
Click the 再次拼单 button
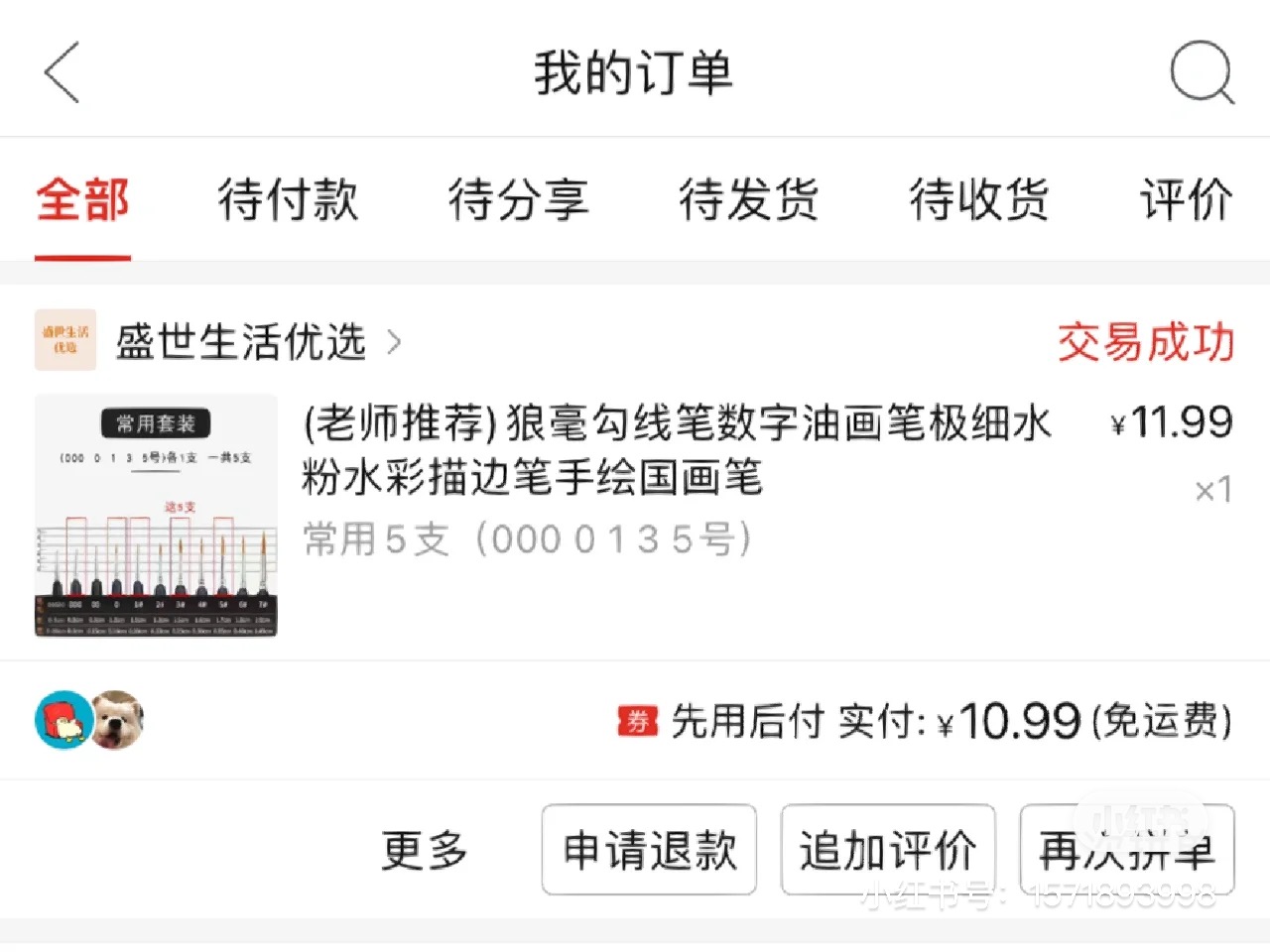tap(1127, 850)
